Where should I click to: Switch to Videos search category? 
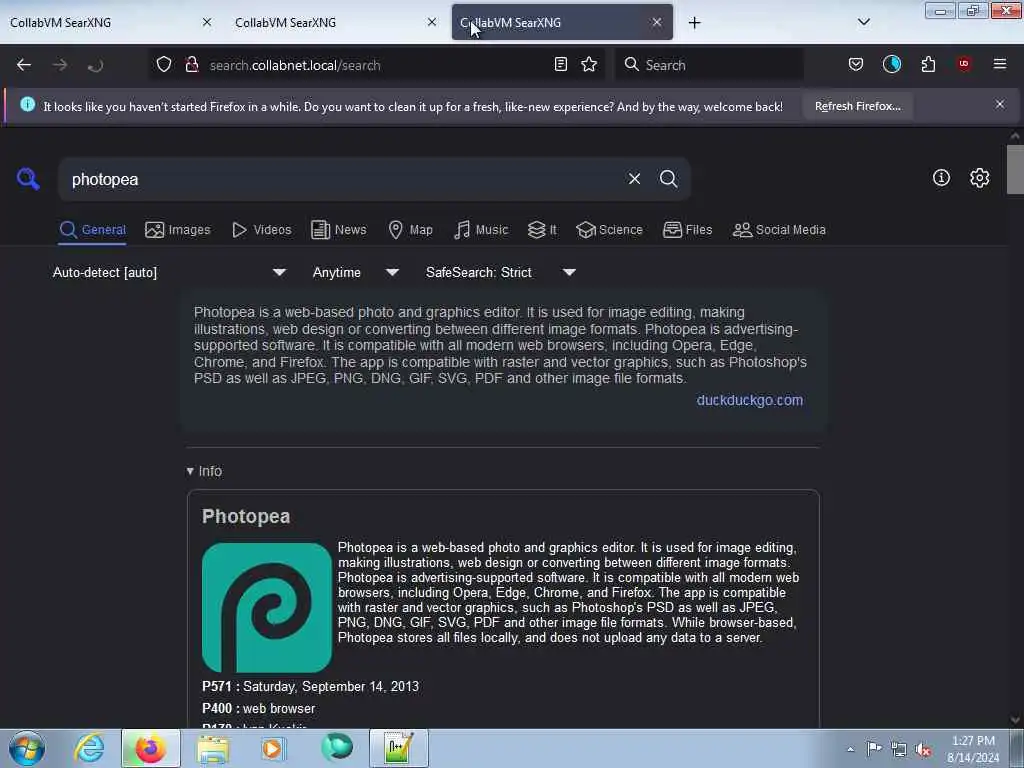261,229
